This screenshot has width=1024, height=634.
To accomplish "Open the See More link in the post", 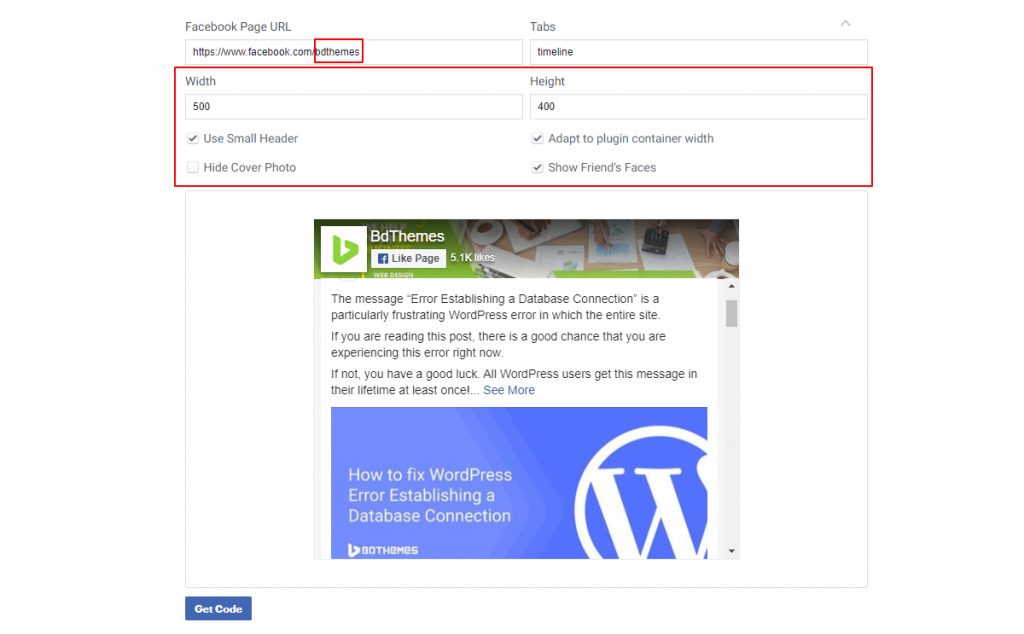I will click(508, 390).
